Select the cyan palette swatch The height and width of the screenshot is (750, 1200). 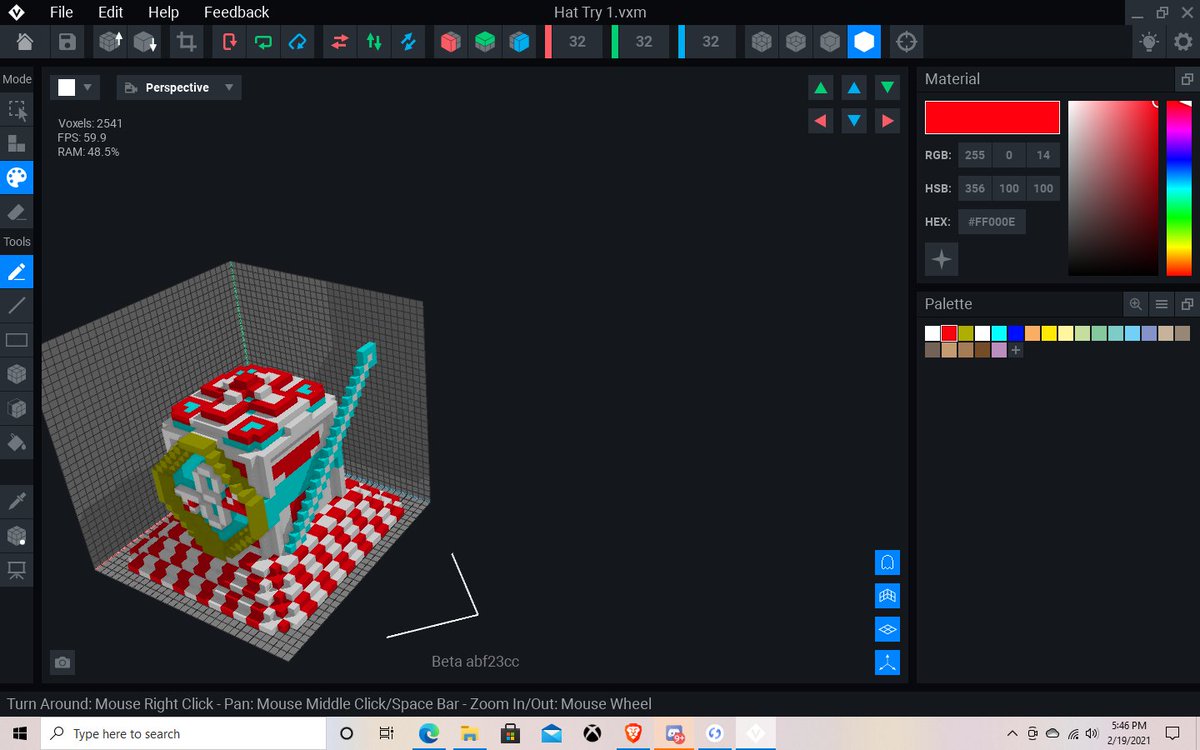tap(999, 333)
